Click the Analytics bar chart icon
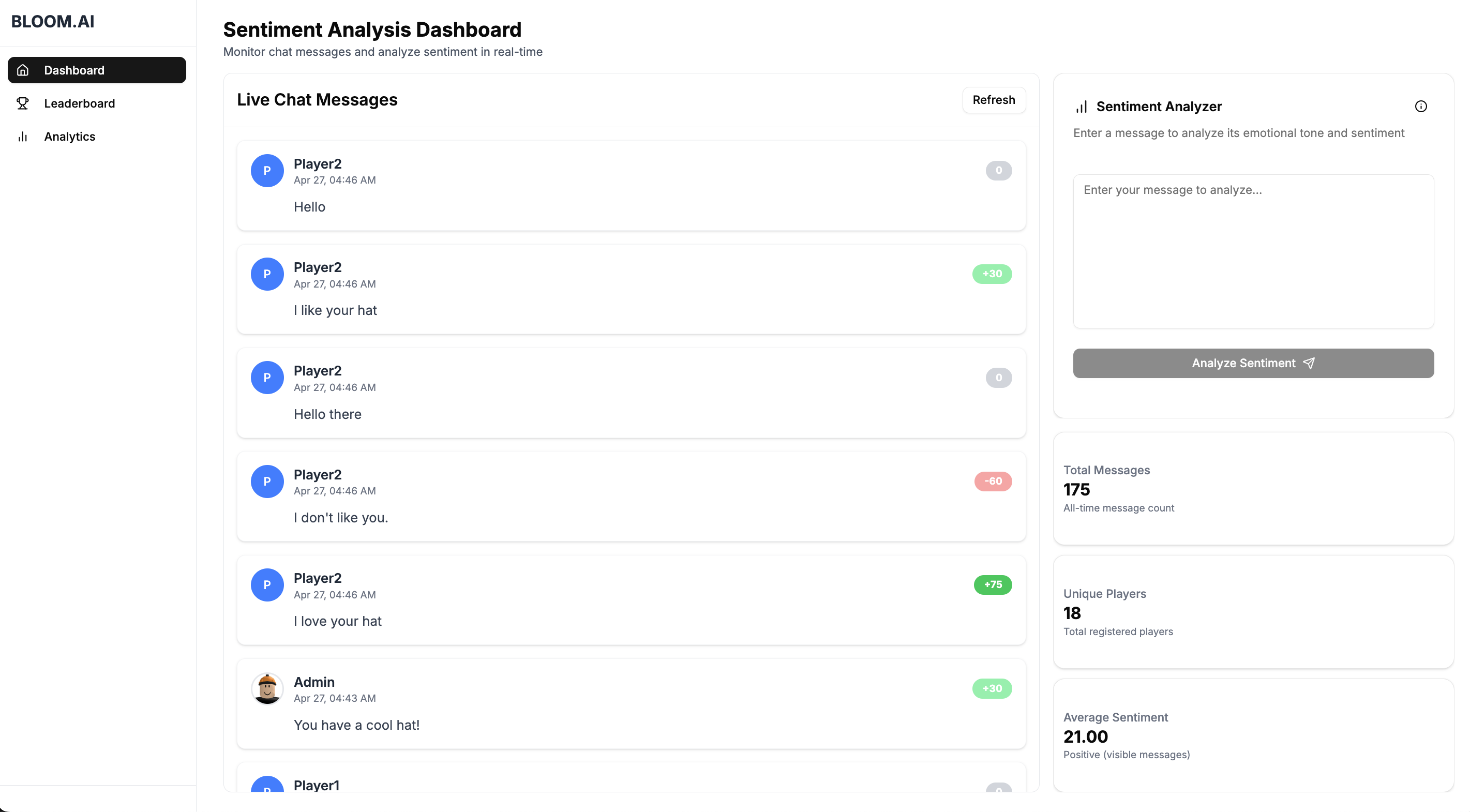The height and width of the screenshot is (812, 1470). pyautogui.click(x=23, y=137)
